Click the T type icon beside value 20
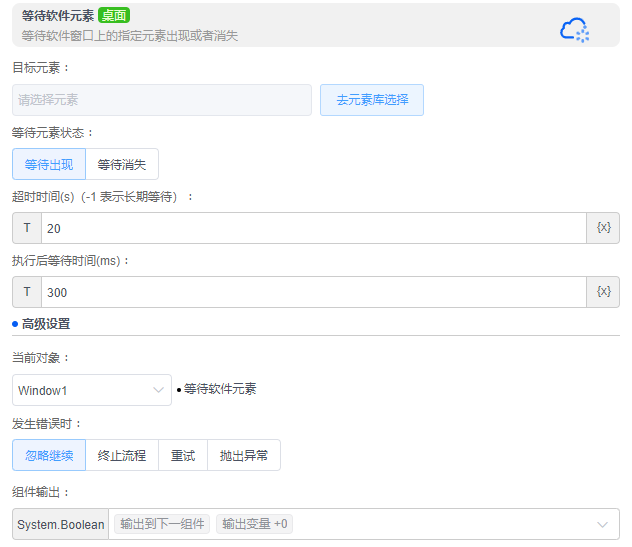Viewport: 632px width, 547px height. (x=27, y=228)
